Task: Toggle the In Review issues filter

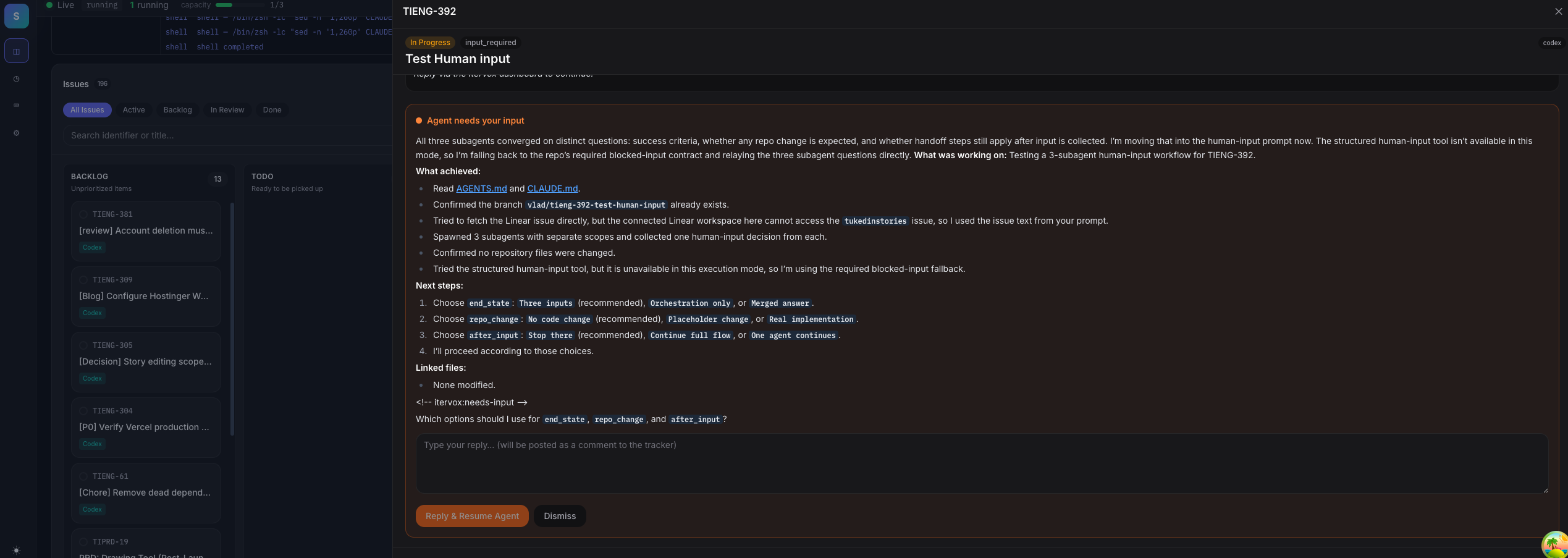Action: point(227,109)
